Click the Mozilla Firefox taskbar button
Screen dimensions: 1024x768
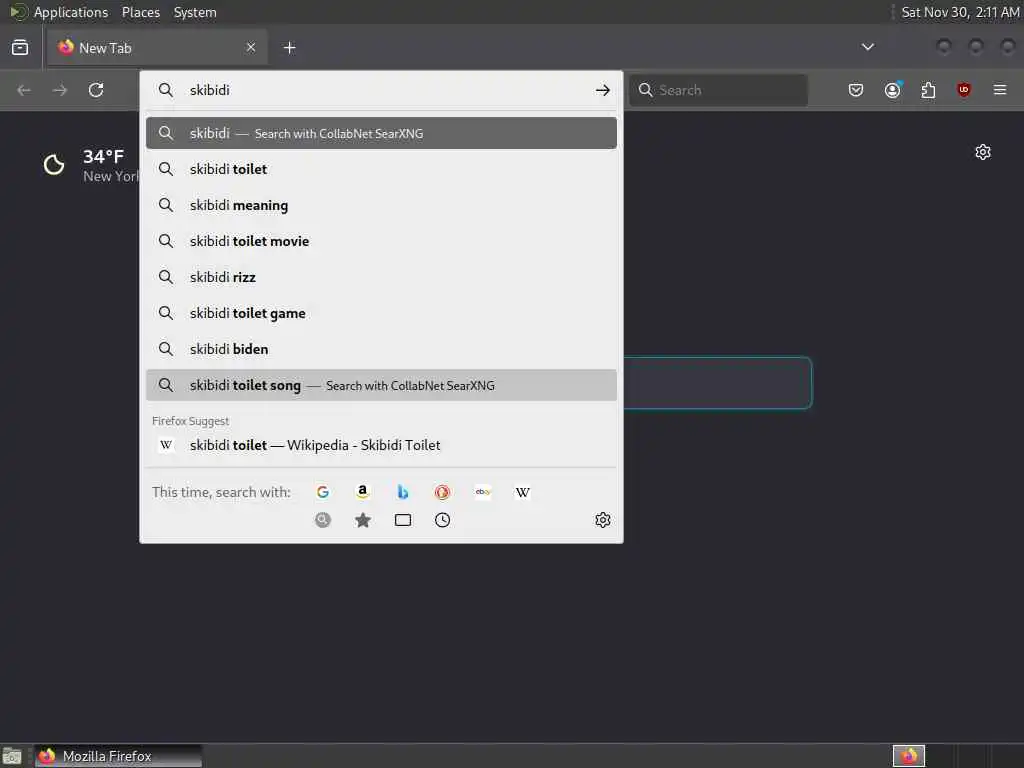118,756
